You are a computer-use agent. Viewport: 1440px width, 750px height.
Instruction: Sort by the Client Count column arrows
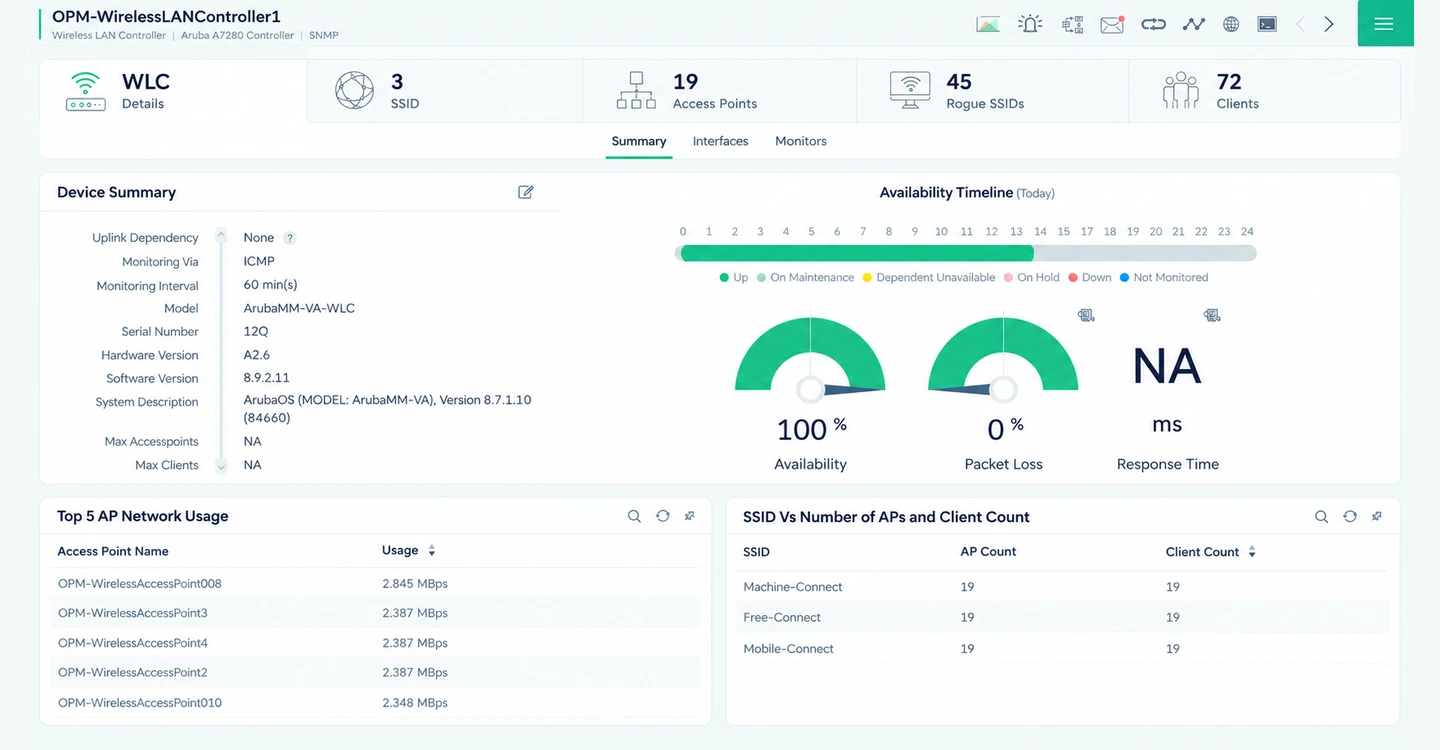(1252, 552)
